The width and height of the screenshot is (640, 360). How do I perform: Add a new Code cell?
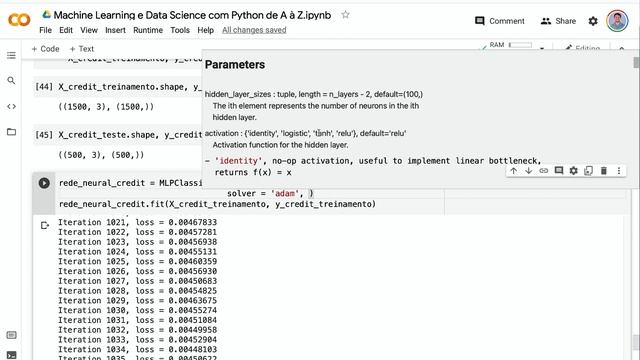point(46,49)
